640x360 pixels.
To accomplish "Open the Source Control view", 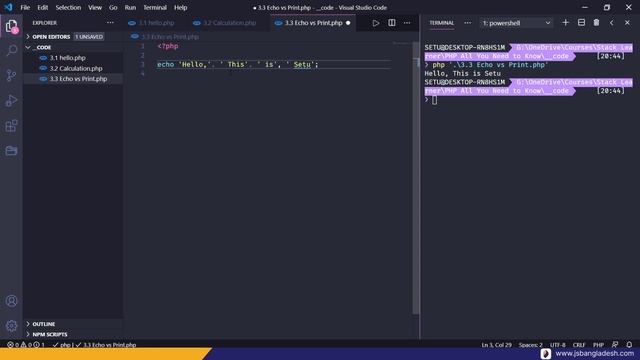I will click(11, 76).
